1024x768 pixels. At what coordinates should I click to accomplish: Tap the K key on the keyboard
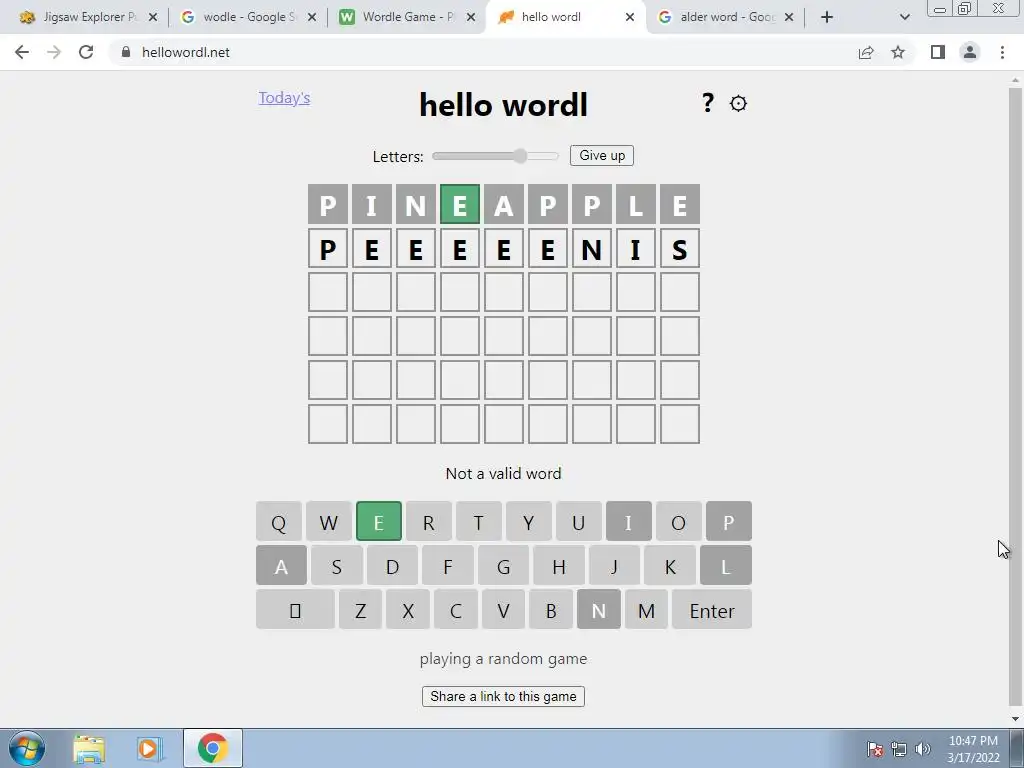pyautogui.click(x=669, y=566)
